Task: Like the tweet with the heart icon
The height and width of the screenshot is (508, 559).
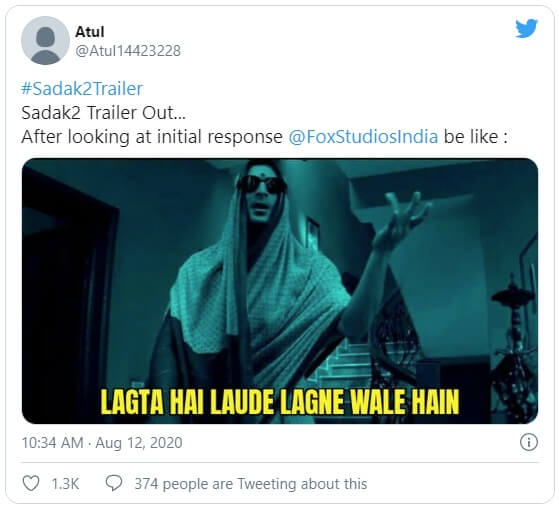Action: pyautogui.click(x=31, y=483)
